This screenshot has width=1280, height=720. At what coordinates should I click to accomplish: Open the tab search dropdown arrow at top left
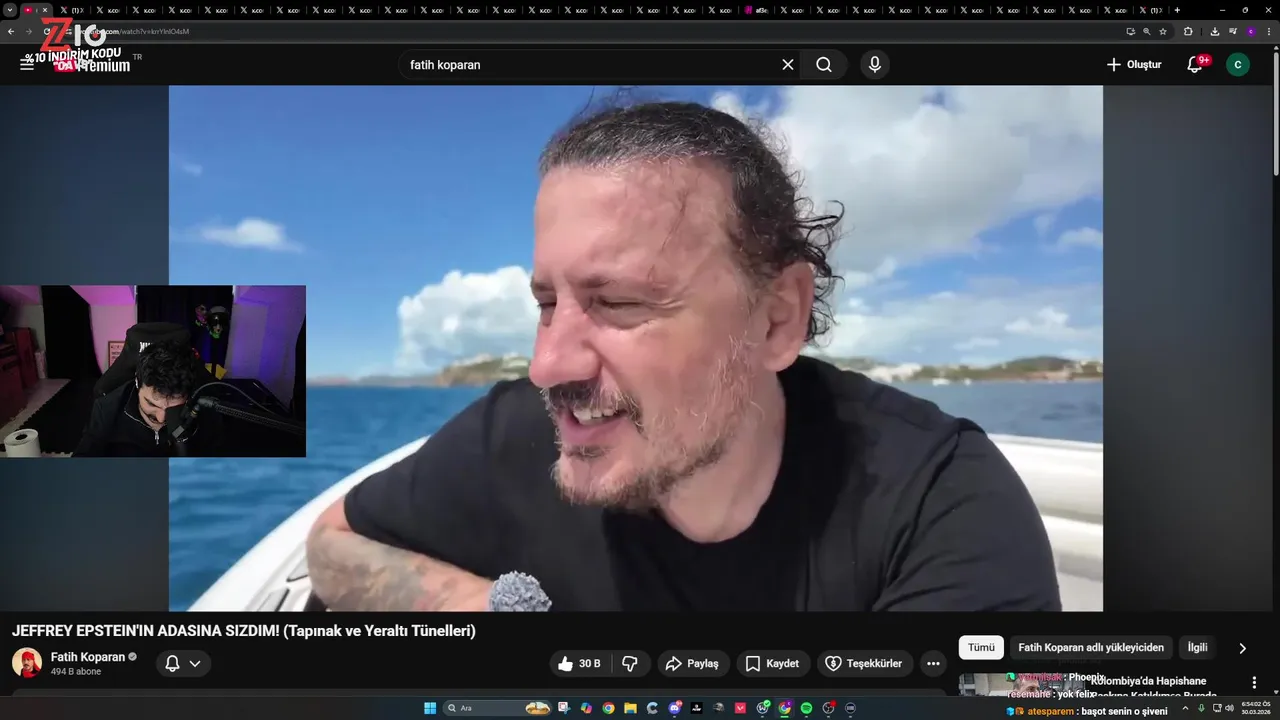coord(9,10)
